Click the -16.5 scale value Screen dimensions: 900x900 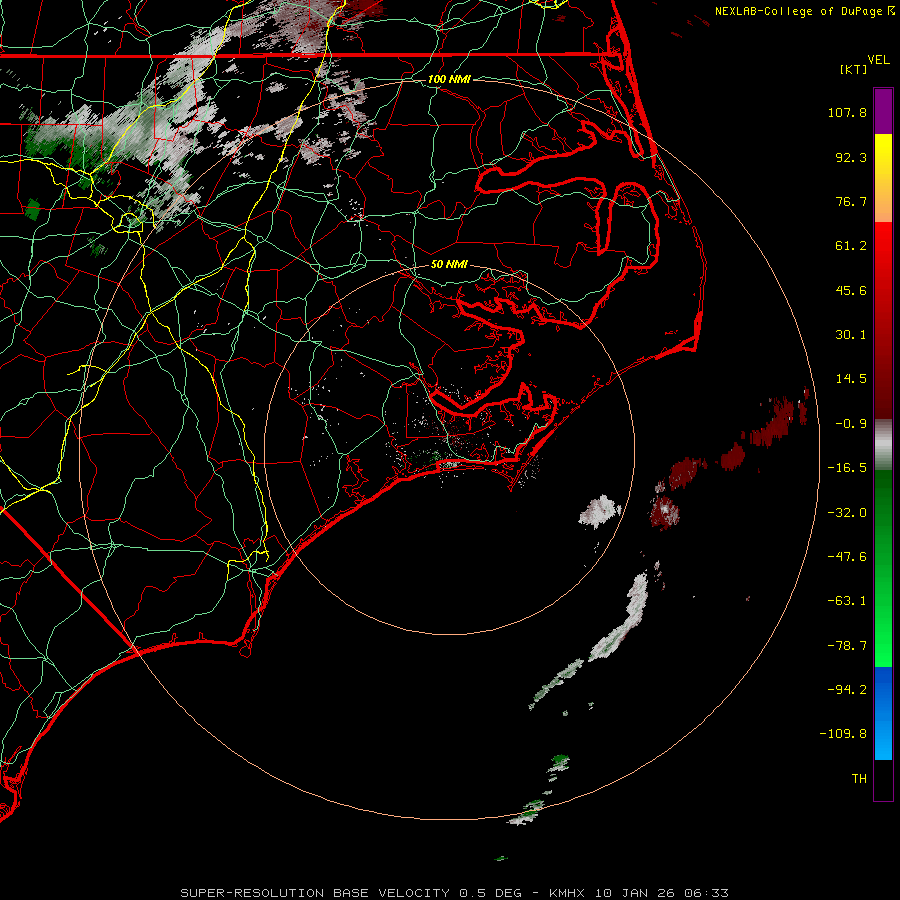click(847, 468)
